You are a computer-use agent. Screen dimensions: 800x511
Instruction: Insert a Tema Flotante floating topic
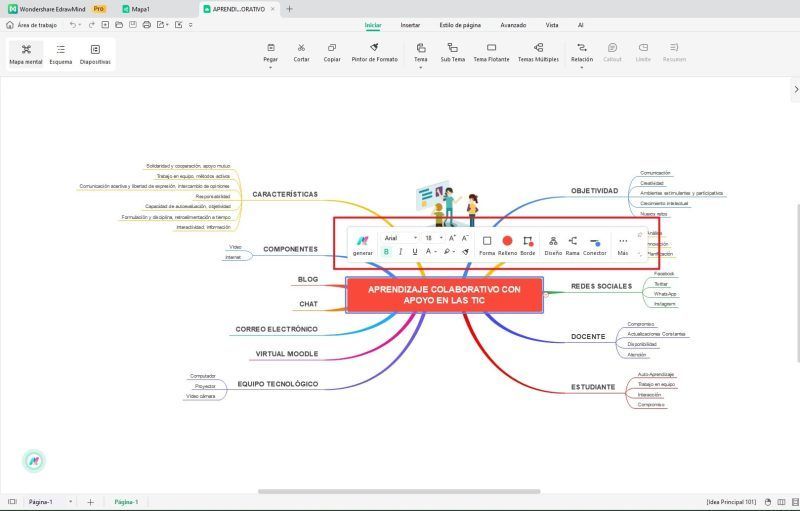[491, 53]
